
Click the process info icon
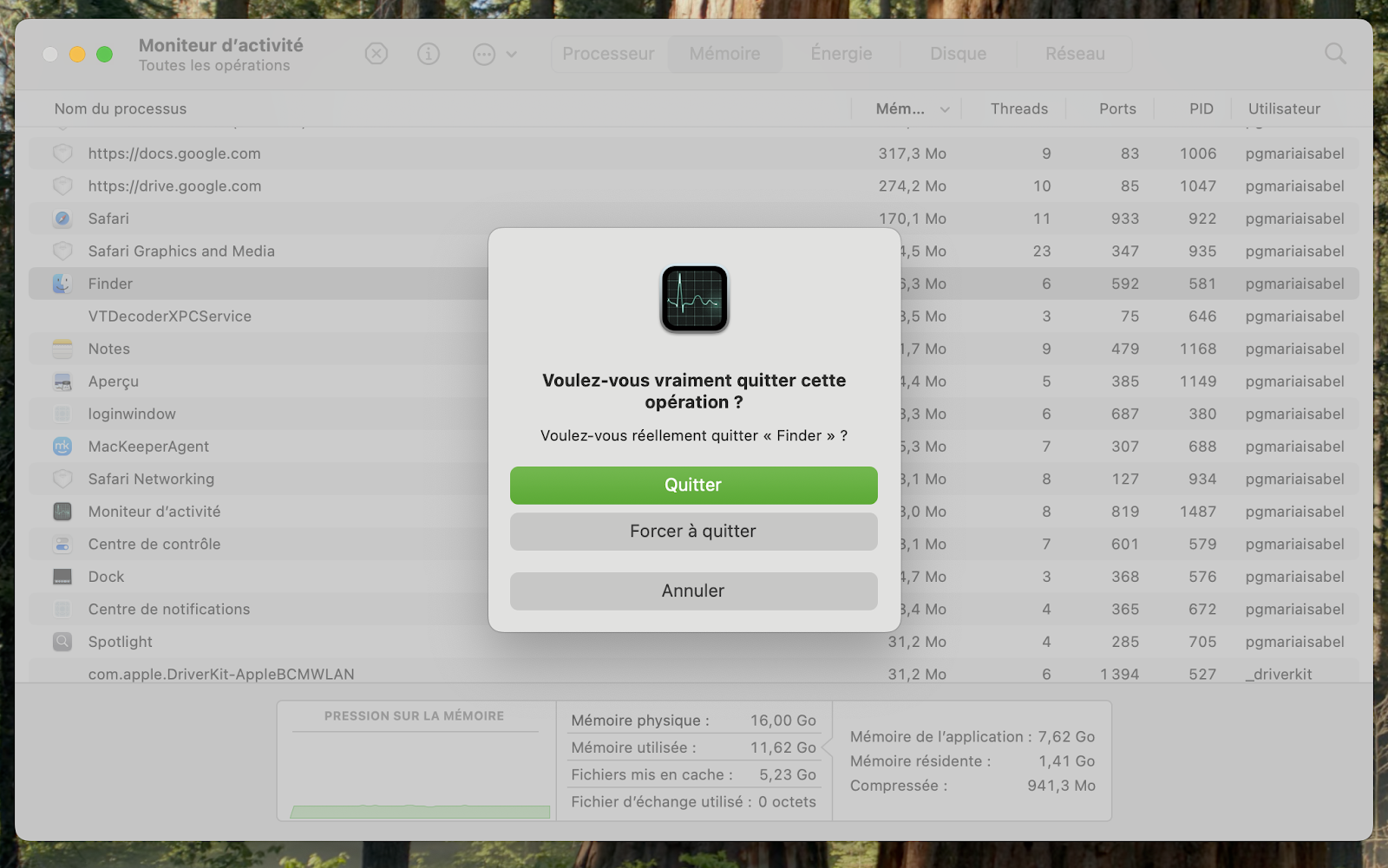[x=429, y=54]
